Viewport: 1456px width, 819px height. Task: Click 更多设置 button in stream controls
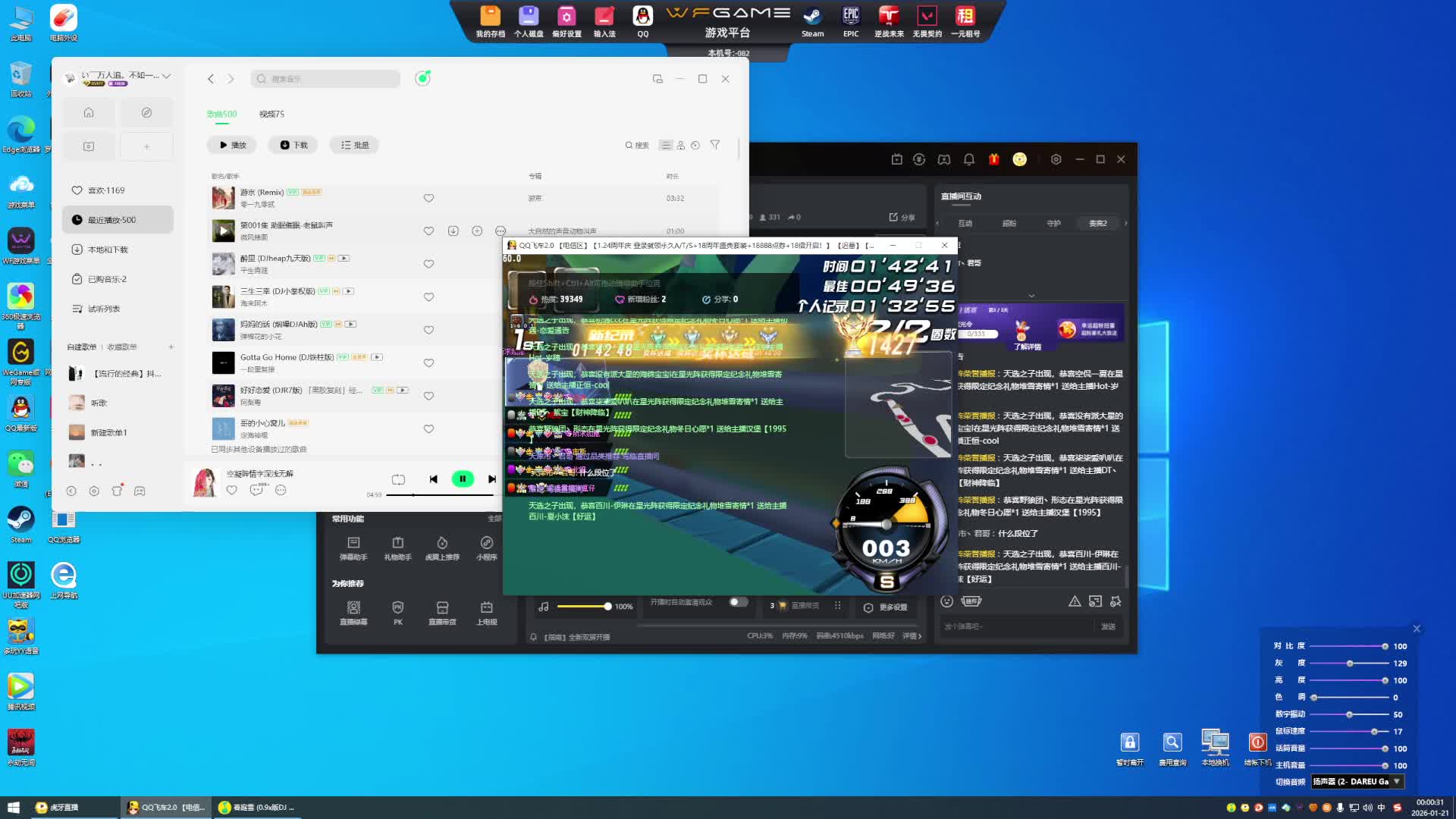tap(886, 607)
